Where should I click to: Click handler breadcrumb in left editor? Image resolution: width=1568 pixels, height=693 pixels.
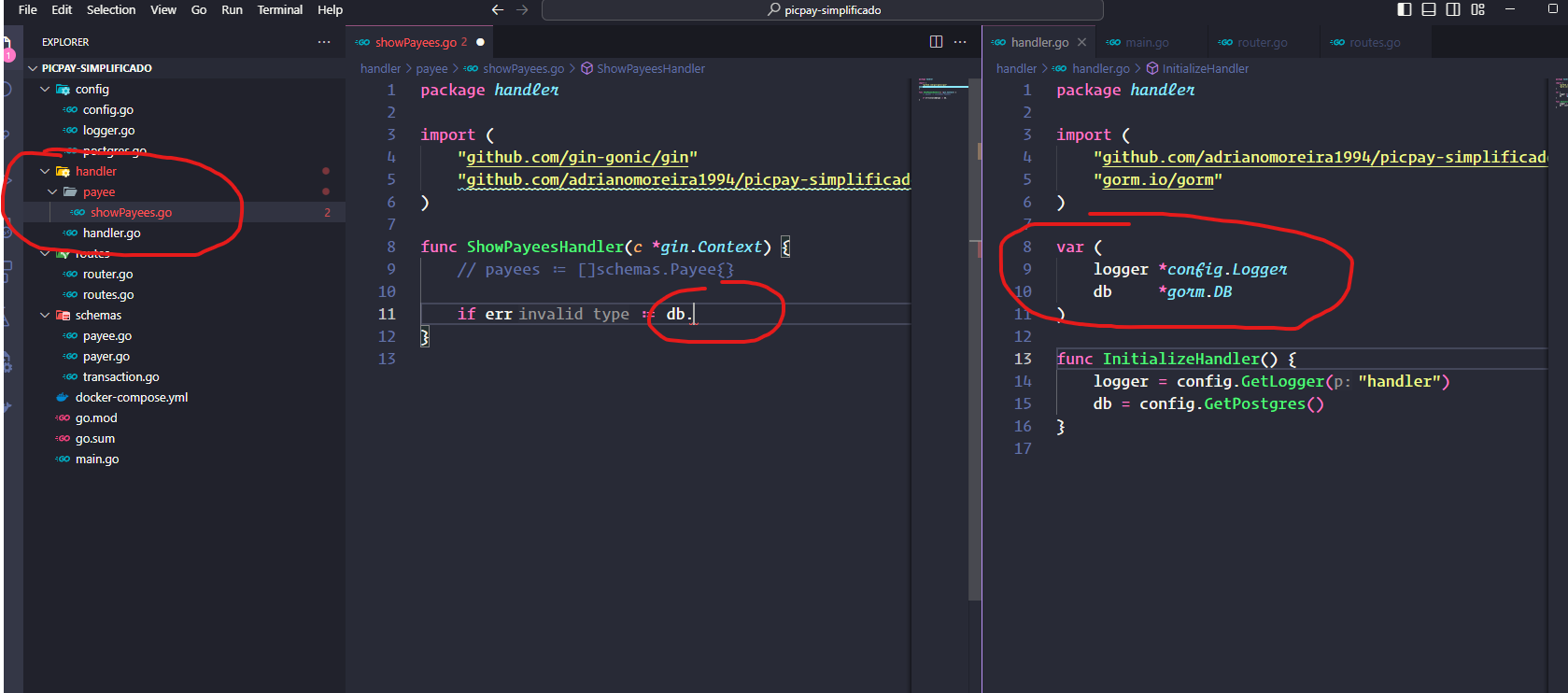380,68
